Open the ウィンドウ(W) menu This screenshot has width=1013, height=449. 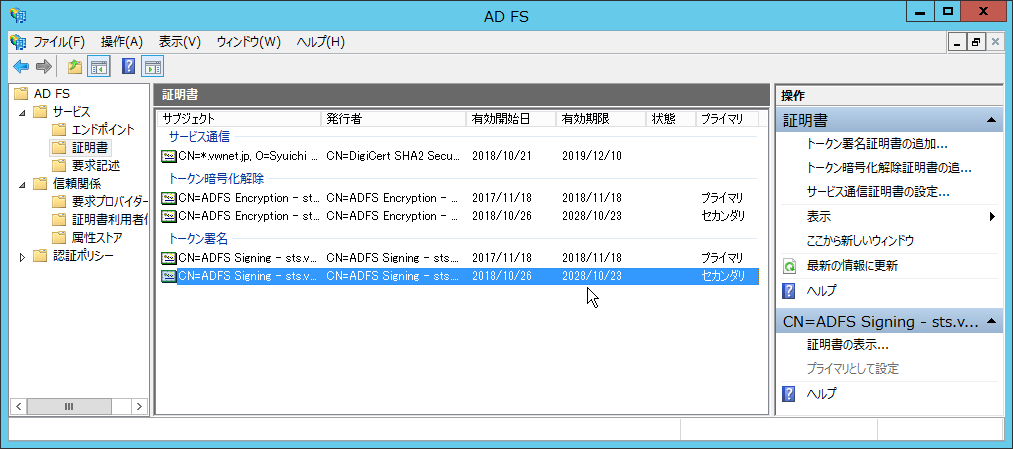coord(249,42)
